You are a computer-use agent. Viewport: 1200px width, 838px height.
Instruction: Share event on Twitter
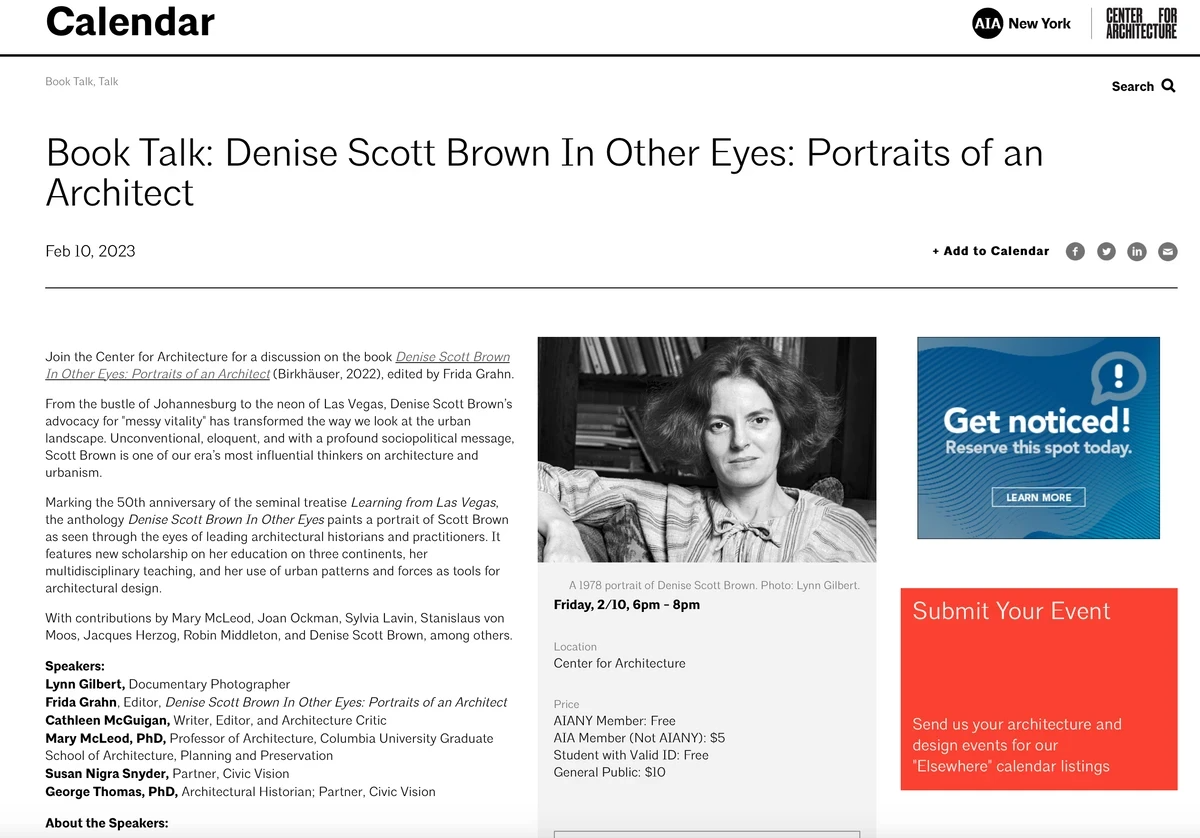pyautogui.click(x=1106, y=251)
